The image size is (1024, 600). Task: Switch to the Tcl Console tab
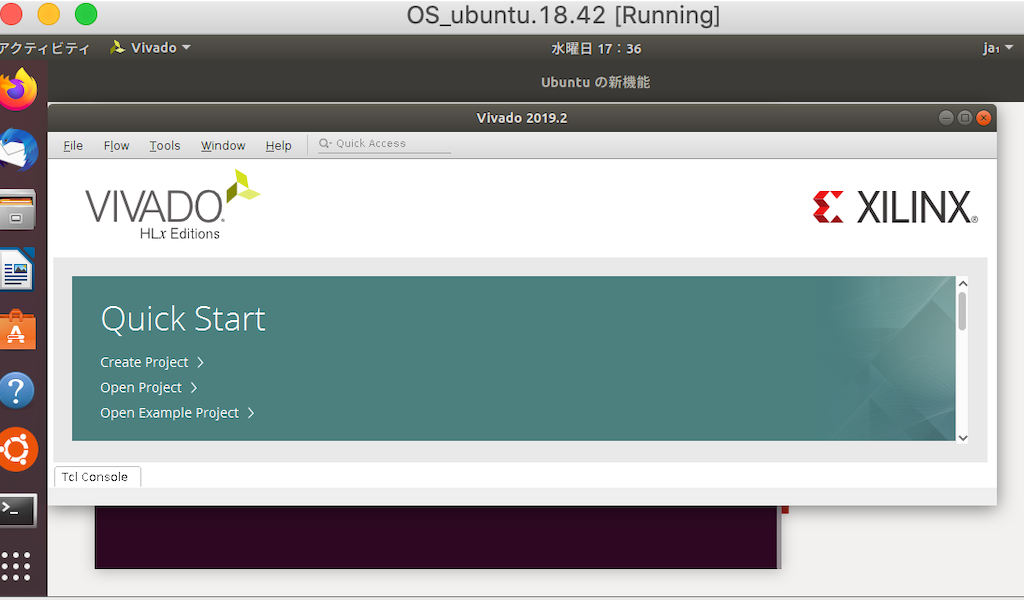pos(97,477)
